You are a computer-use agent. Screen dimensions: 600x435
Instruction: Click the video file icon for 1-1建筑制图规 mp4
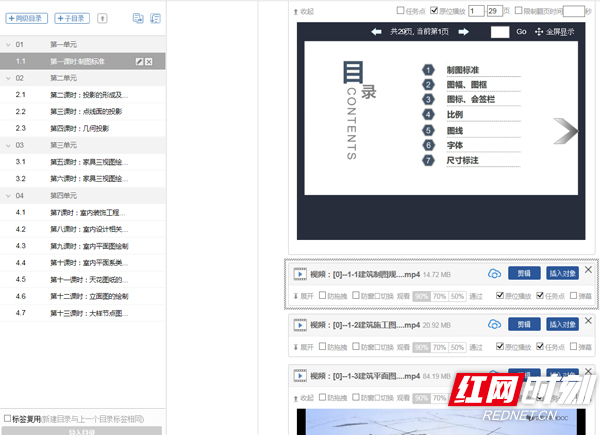coord(300,274)
